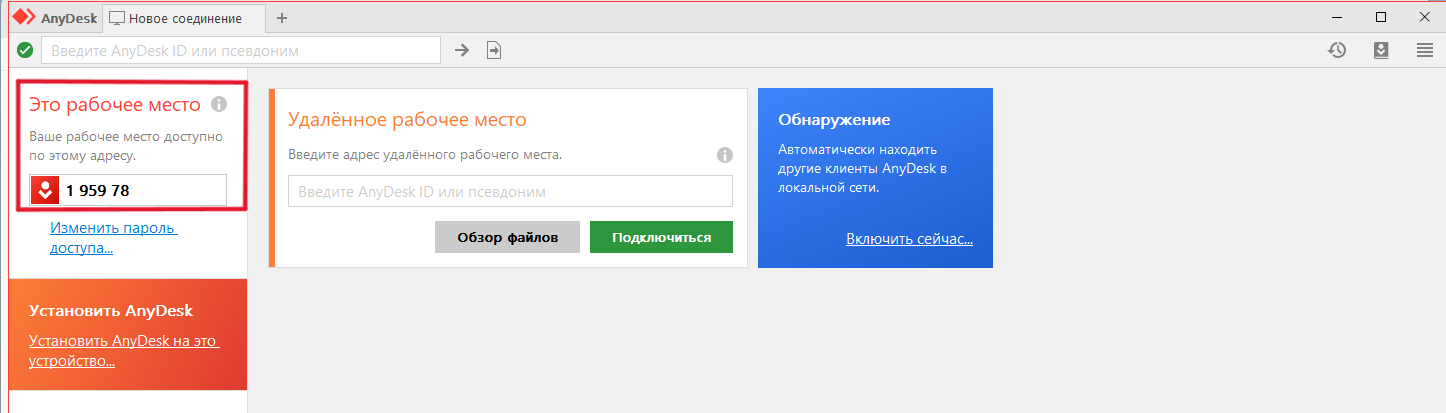Focus the remote desk address input field

[510, 191]
